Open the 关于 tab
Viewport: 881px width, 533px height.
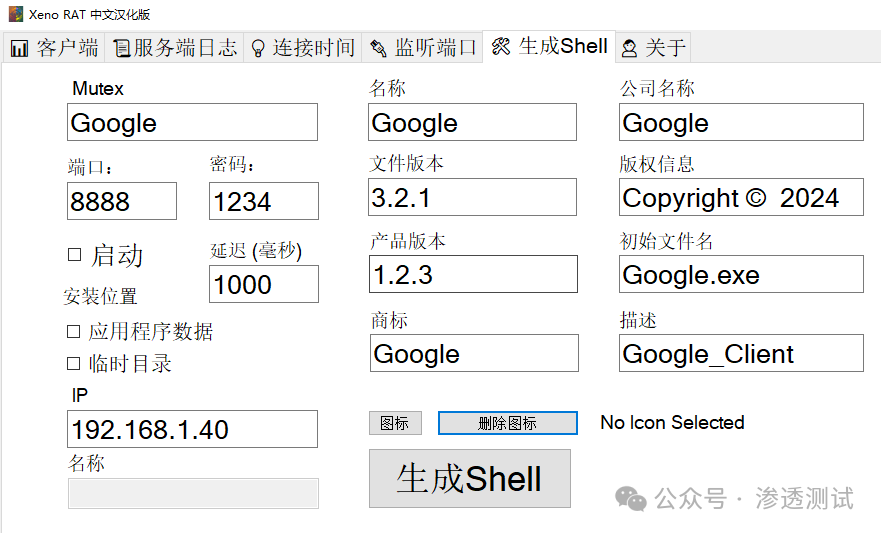click(654, 48)
